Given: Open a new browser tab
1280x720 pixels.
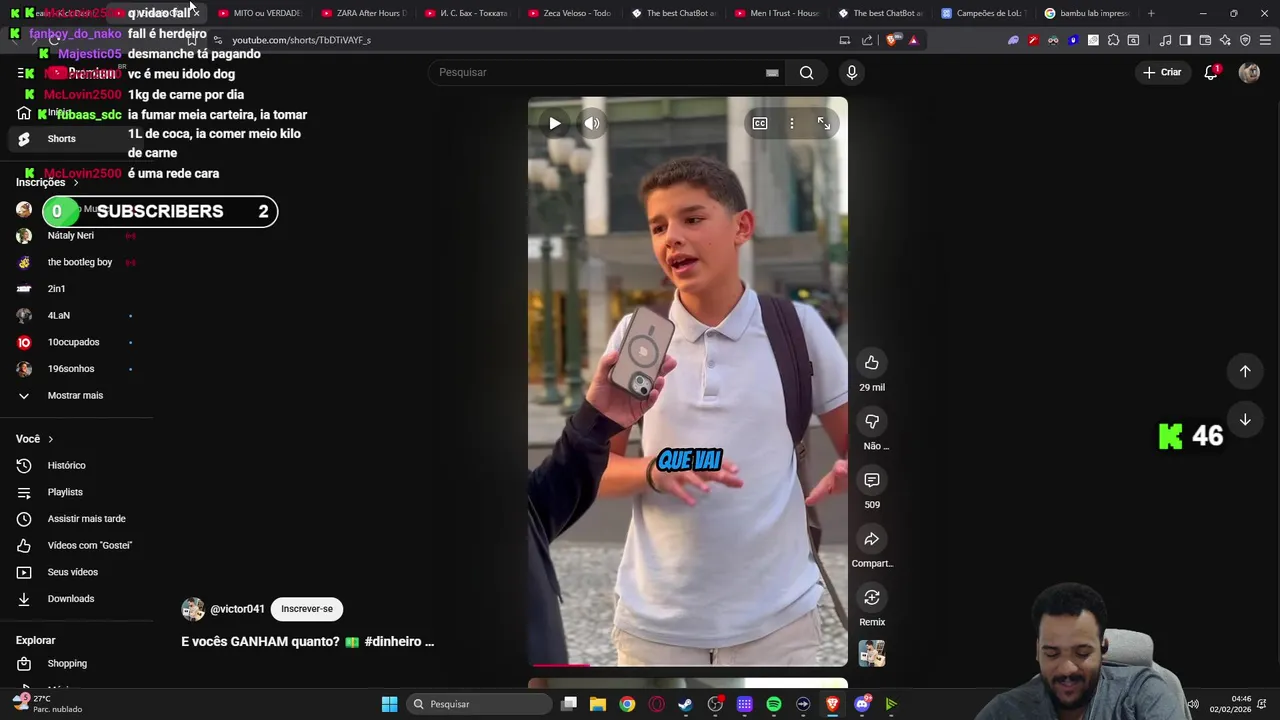Looking at the screenshot, I should pyautogui.click(x=1151, y=13).
